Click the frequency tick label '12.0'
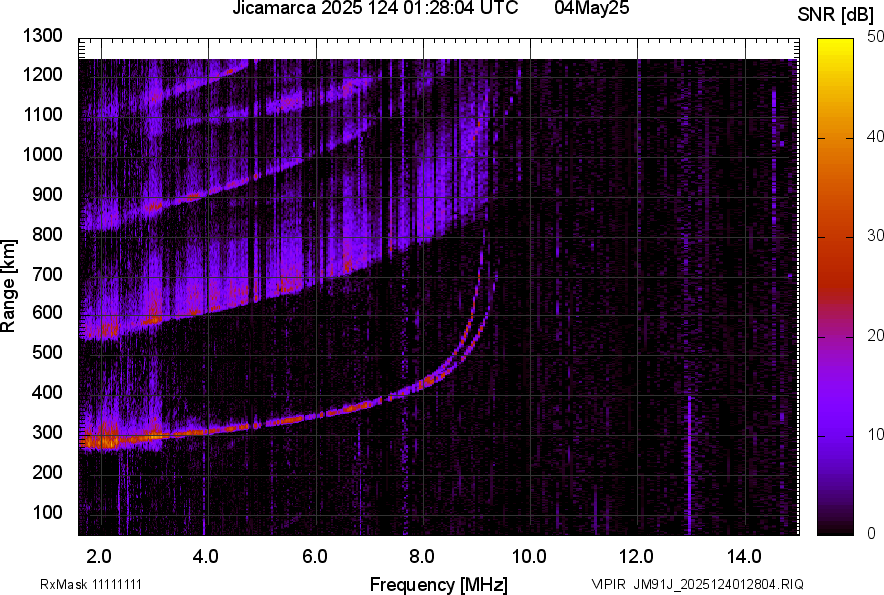The height and width of the screenshot is (595, 884). [x=637, y=557]
